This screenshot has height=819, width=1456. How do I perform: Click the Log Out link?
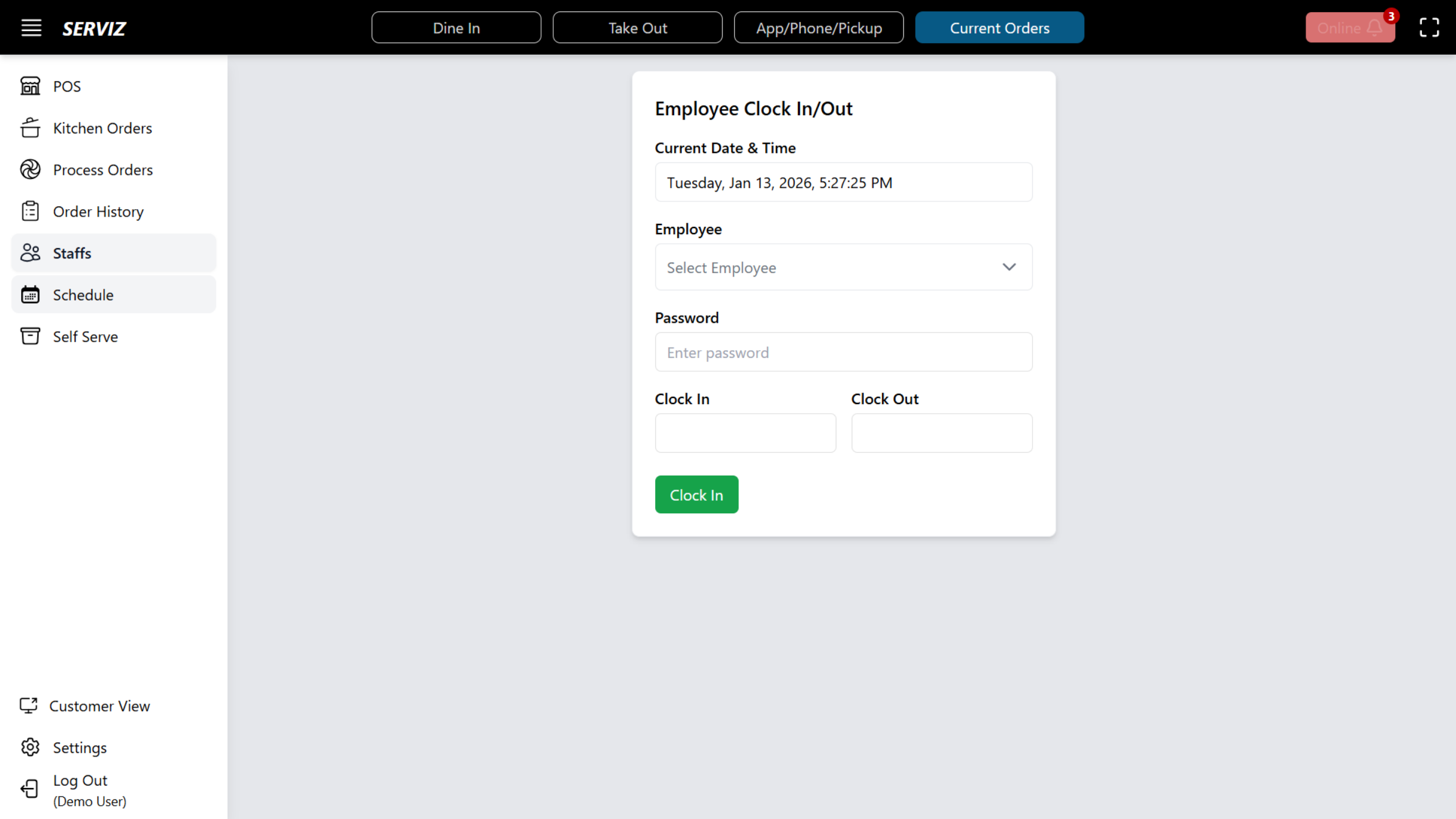(80, 781)
